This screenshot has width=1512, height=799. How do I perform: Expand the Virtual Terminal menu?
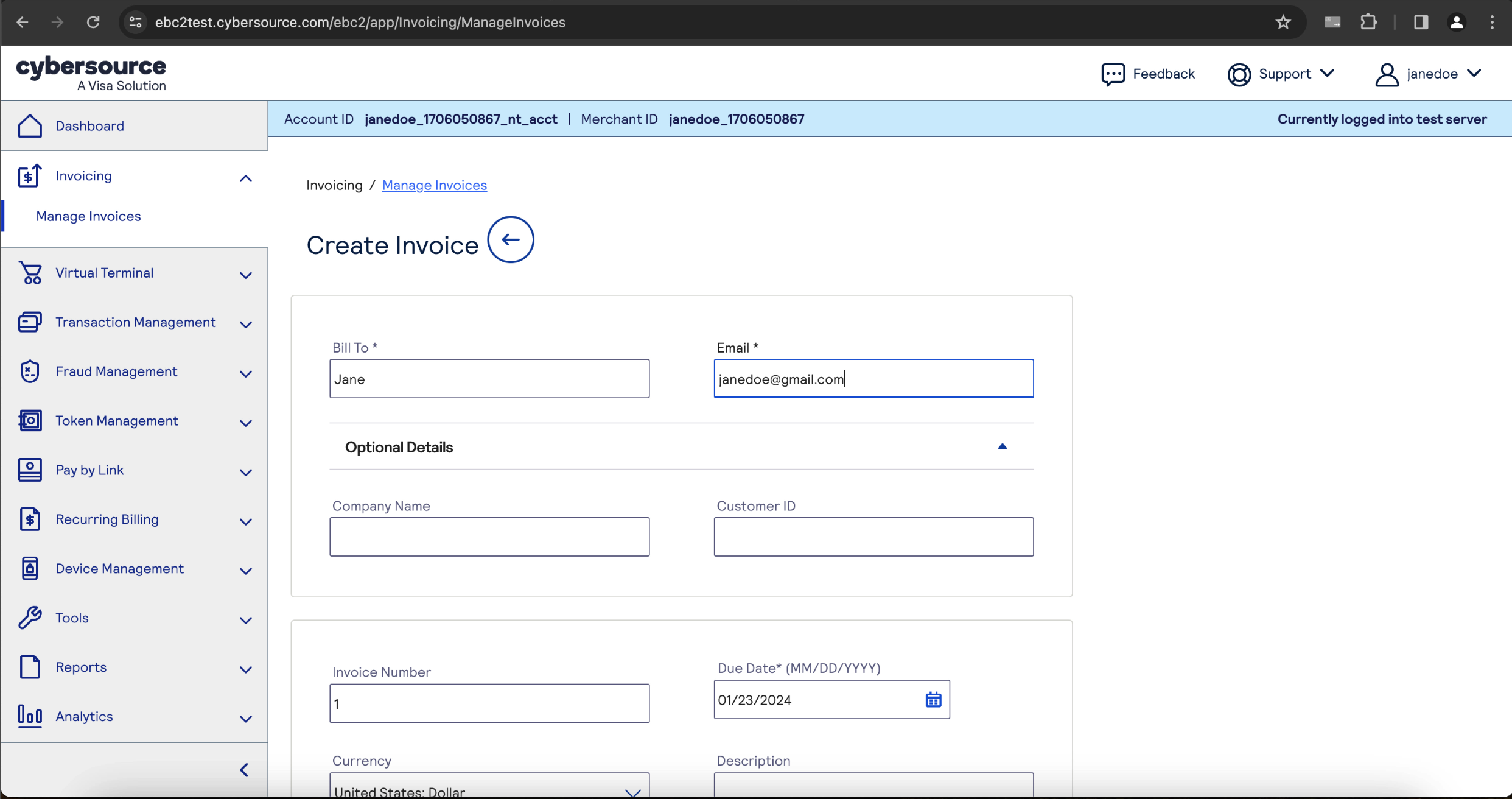tap(245, 275)
